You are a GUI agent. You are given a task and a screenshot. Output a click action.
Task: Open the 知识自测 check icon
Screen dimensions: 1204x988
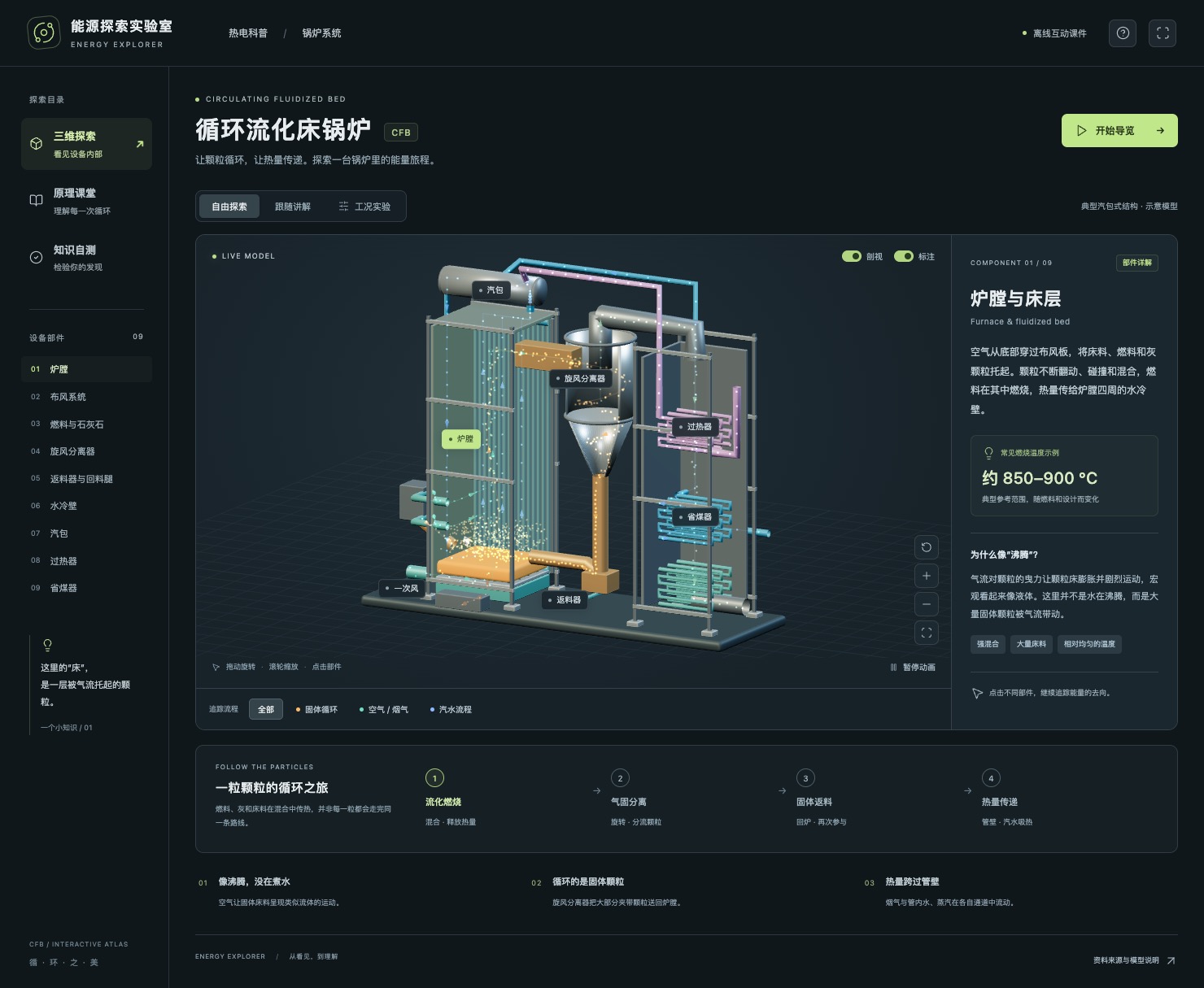click(36, 258)
